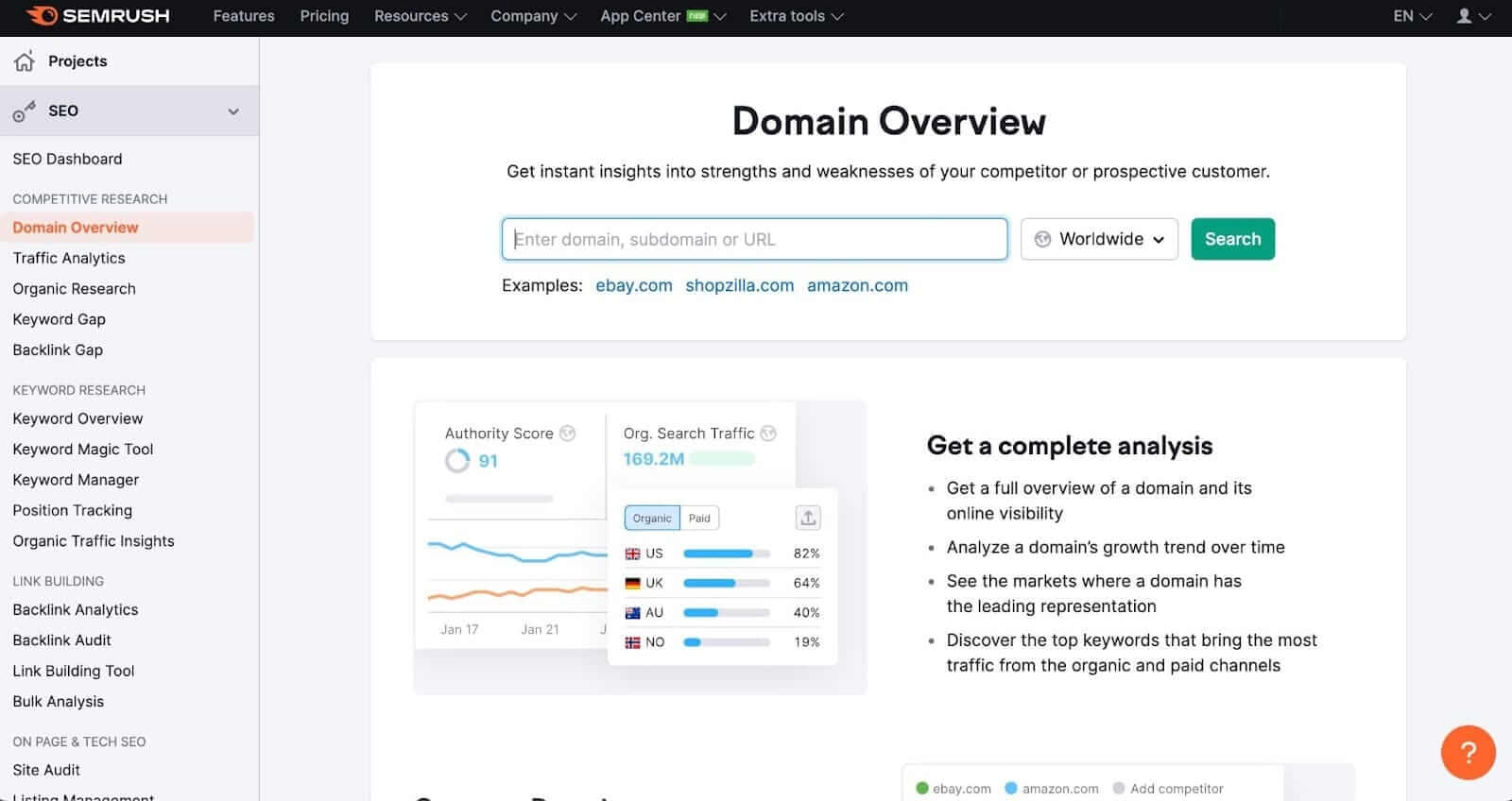1512x801 pixels.
Task: Collapse the SEO sidebar section chevron
Action: click(233, 111)
